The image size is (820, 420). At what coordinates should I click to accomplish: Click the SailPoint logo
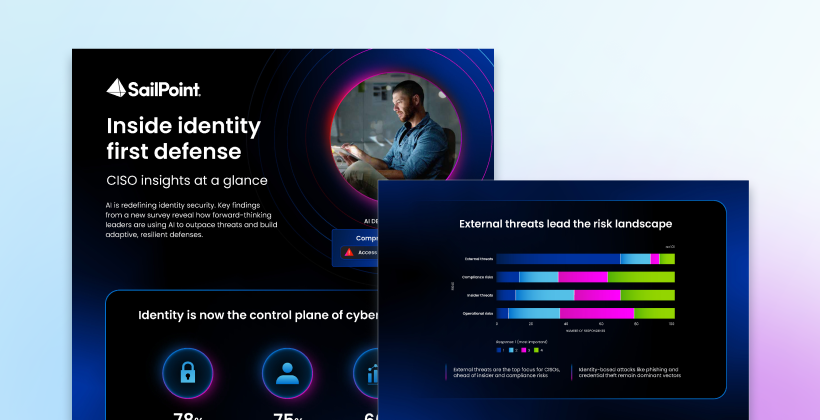pos(153,88)
